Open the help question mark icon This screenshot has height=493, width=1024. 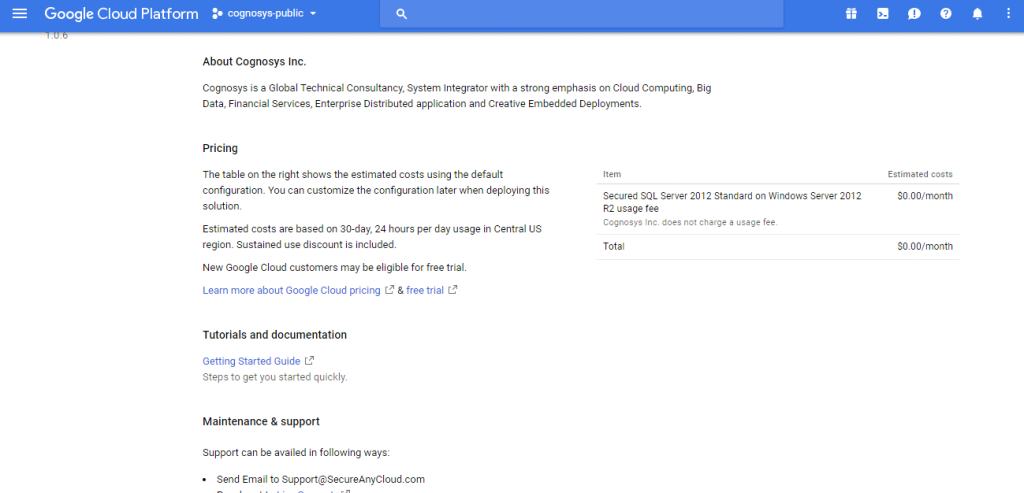(946, 14)
